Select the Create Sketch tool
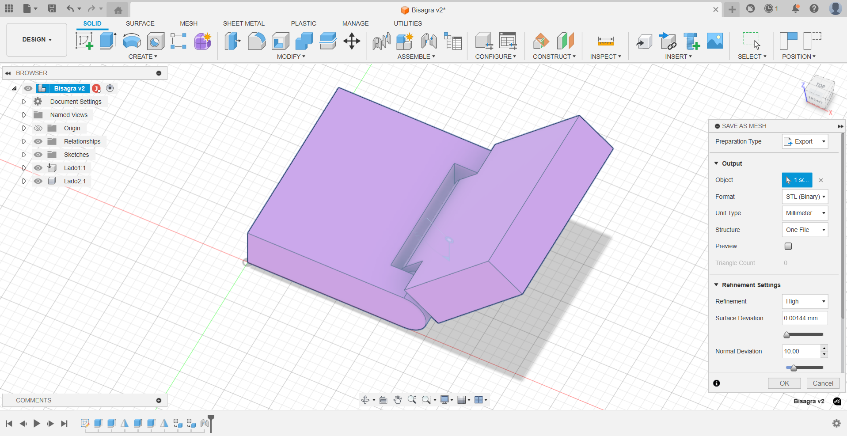 [84, 41]
